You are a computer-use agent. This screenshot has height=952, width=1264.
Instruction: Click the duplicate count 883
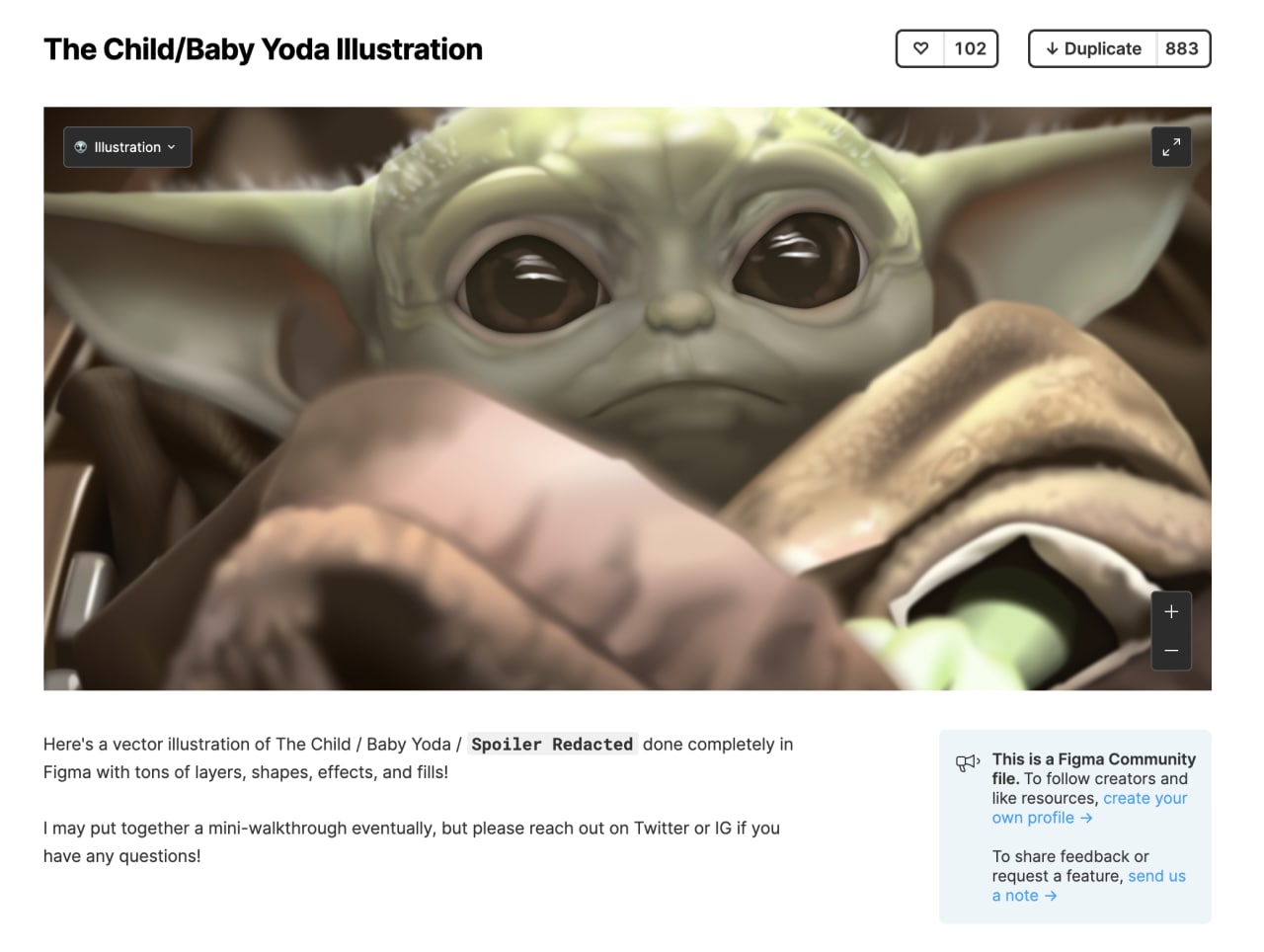tap(1182, 48)
